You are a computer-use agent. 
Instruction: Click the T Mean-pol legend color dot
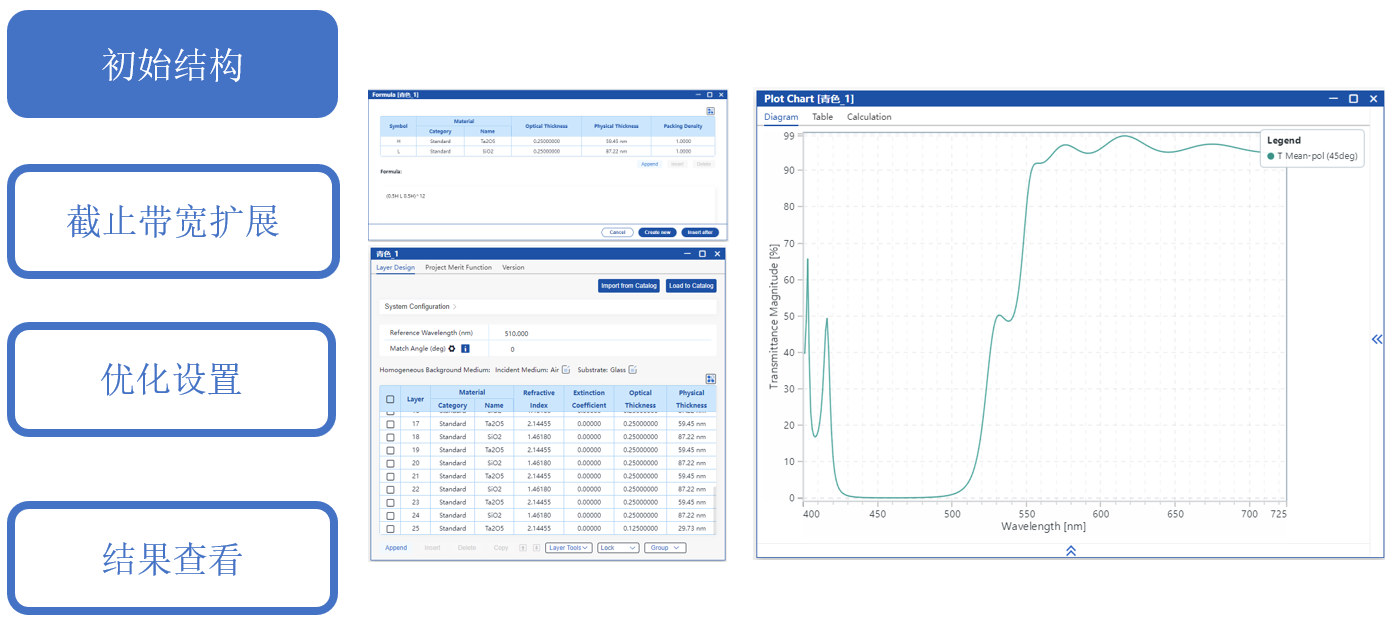pos(1271,156)
